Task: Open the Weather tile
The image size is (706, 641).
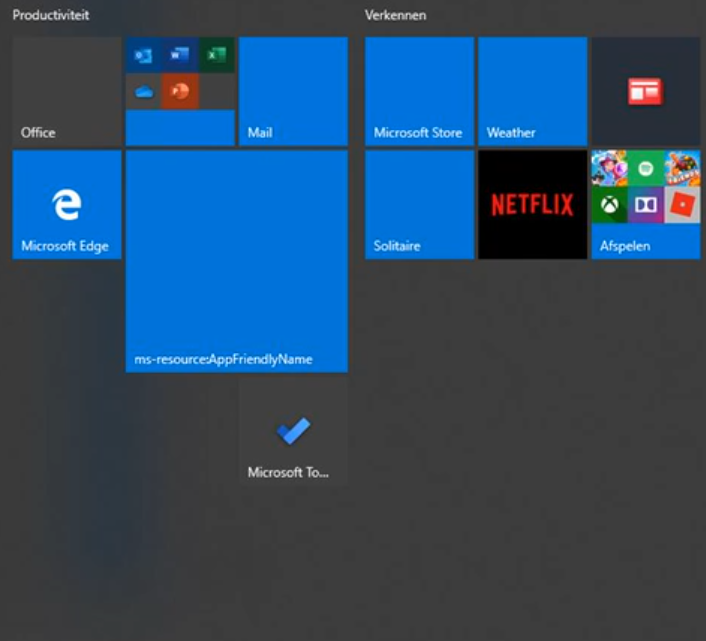Action: point(533,91)
